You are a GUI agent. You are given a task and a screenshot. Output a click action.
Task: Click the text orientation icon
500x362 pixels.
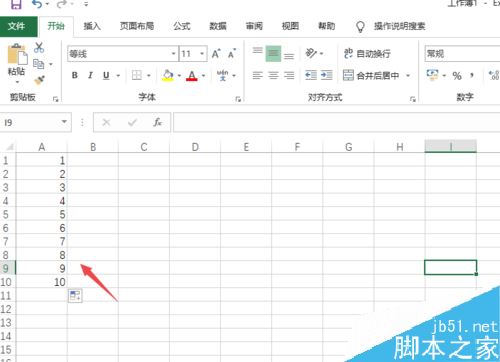[x=311, y=53]
